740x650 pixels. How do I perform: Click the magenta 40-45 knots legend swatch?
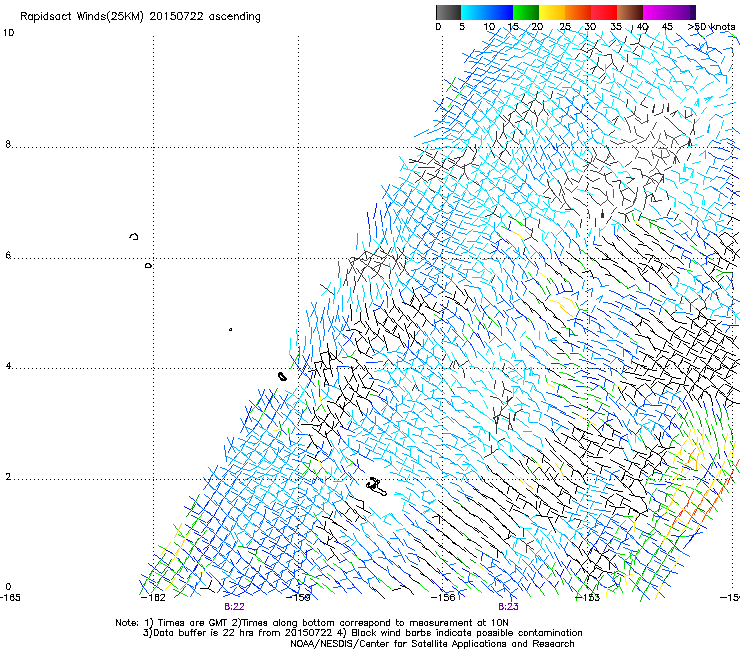[656, 12]
